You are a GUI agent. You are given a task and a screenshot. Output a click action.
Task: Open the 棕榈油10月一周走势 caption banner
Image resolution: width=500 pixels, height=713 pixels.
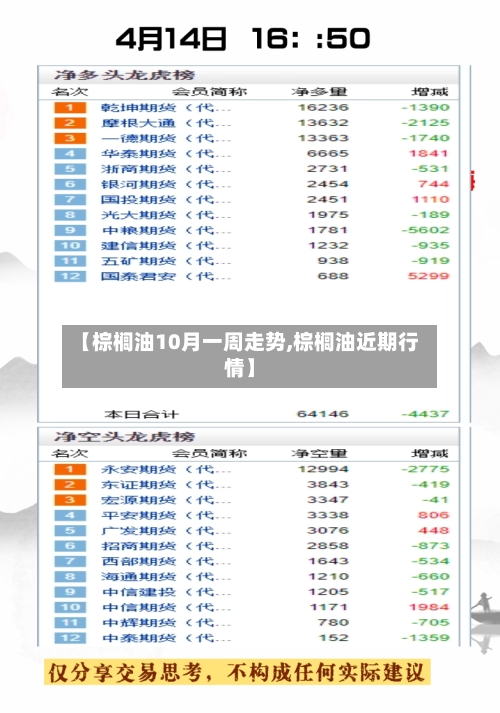click(250, 356)
